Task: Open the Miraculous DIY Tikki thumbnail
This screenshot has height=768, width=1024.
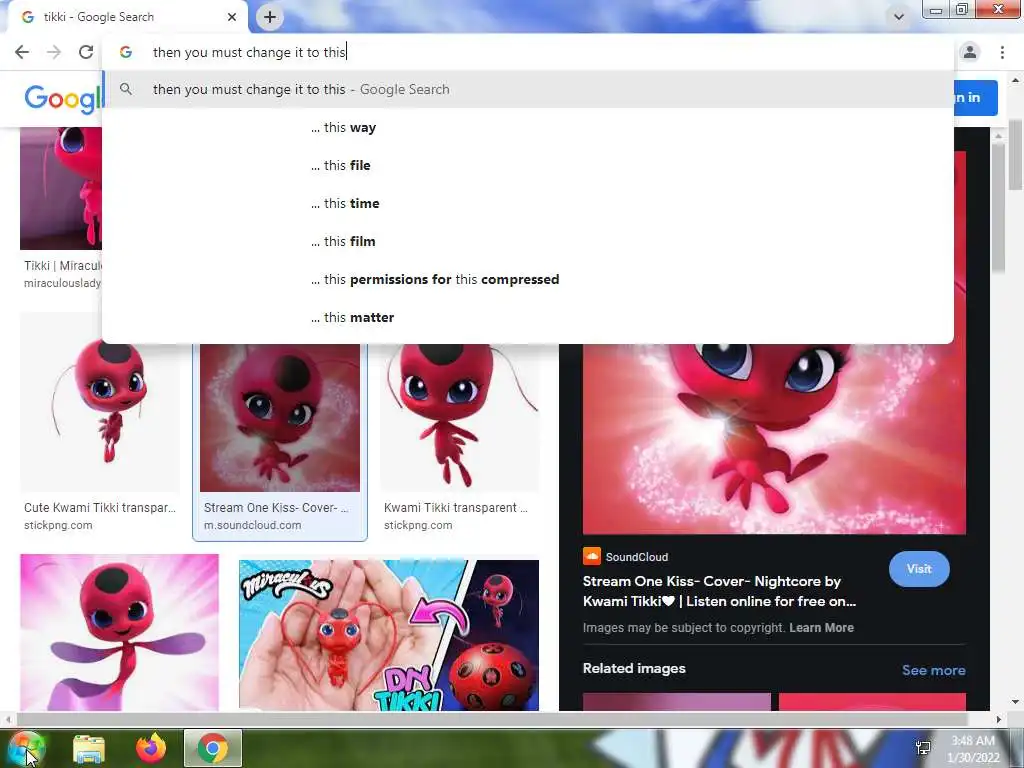Action: click(x=389, y=635)
